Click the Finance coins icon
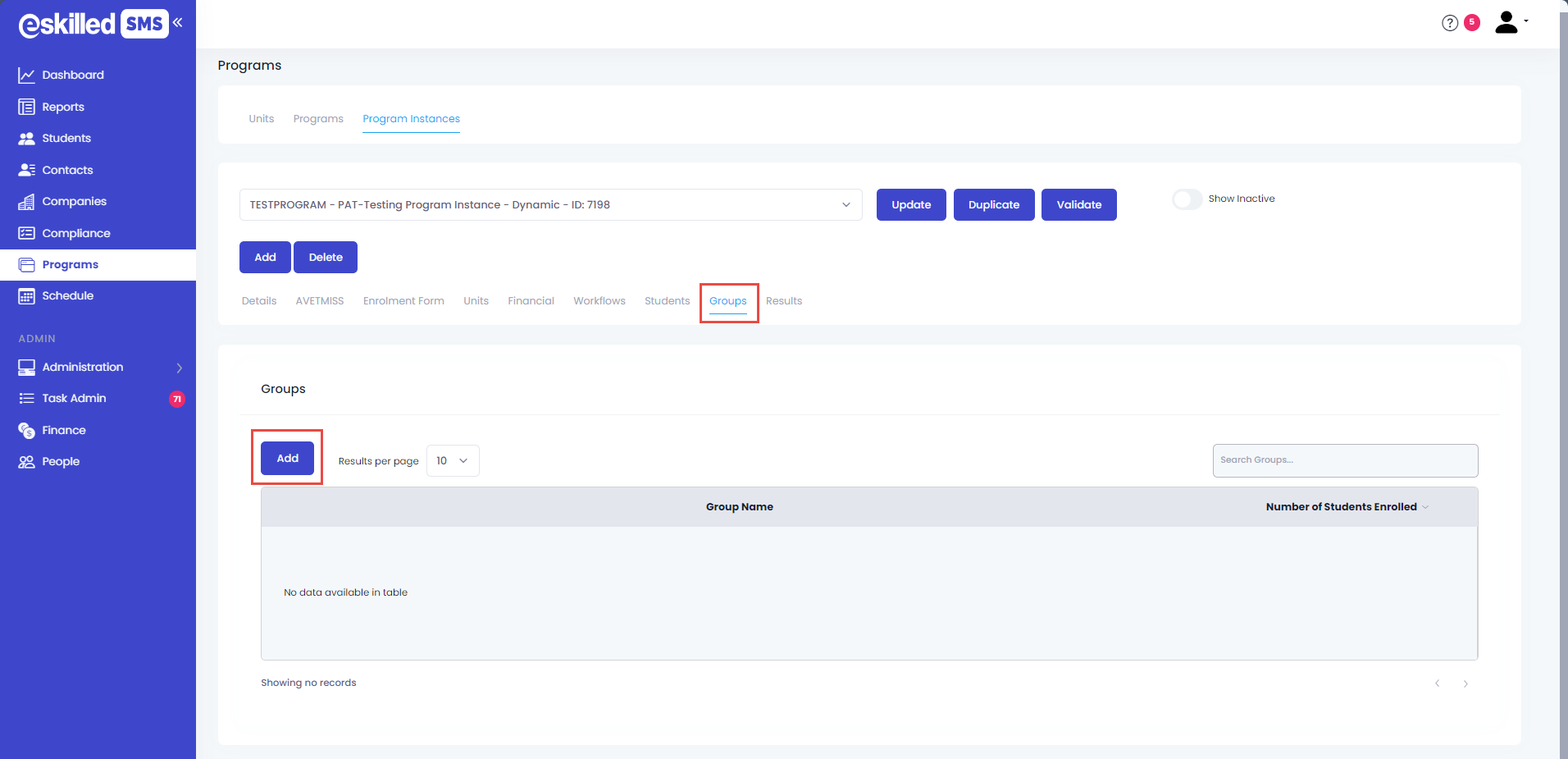Viewport: 1568px width, 759px height. 26,431
